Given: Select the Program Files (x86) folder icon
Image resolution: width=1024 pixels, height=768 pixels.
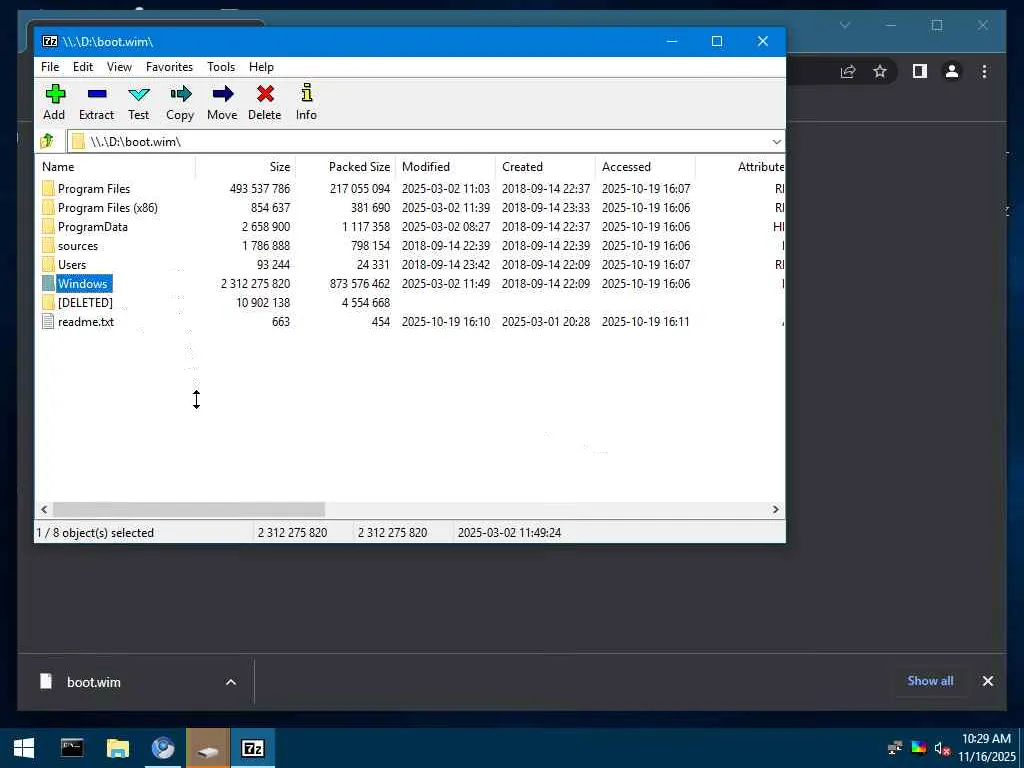Looking at the screenshot, I should 48,208.
